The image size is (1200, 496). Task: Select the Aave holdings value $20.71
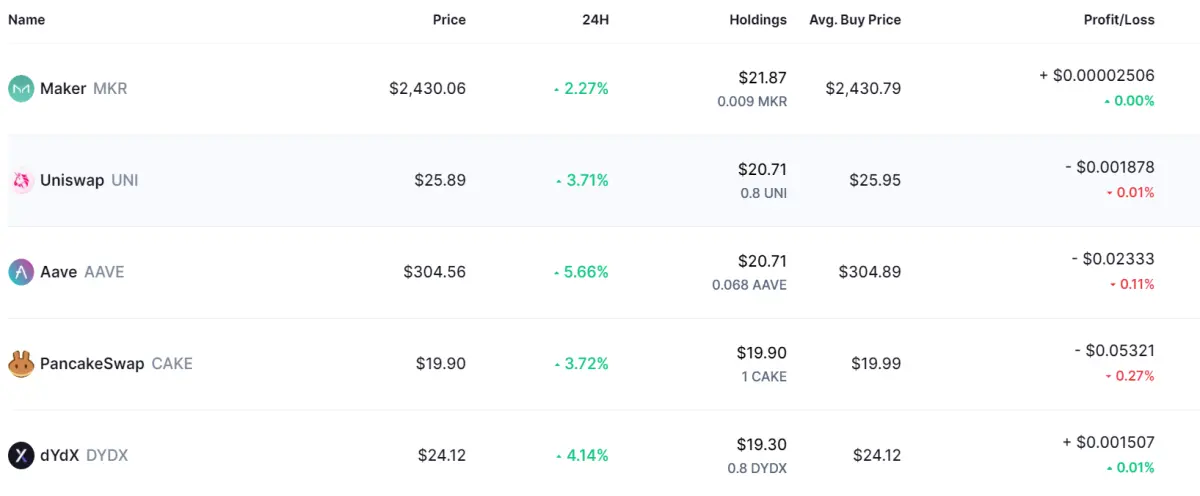(762, 261)
